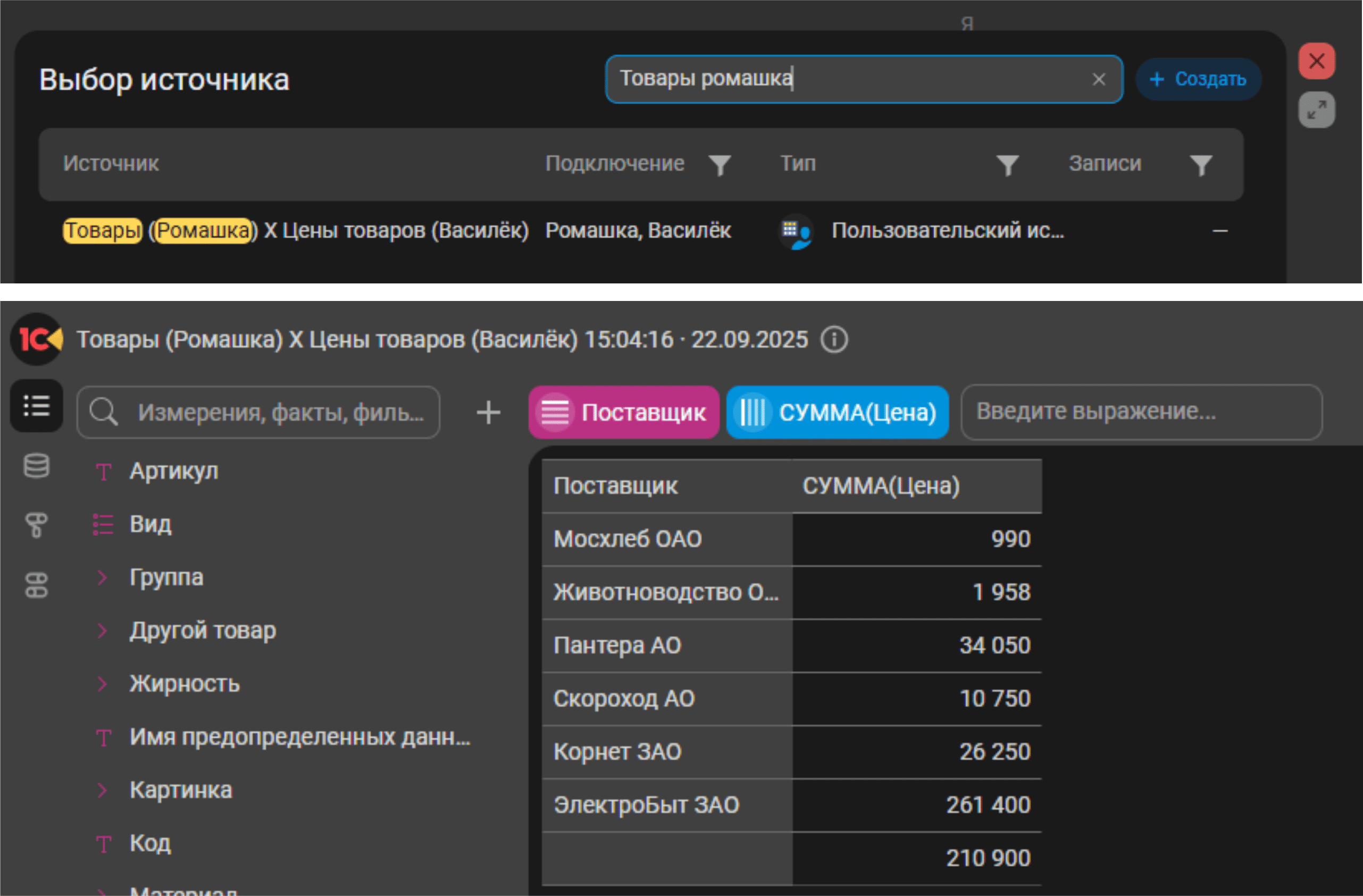Open the list view sidebar icon
1363x896 pixels.
coord(37,406)
